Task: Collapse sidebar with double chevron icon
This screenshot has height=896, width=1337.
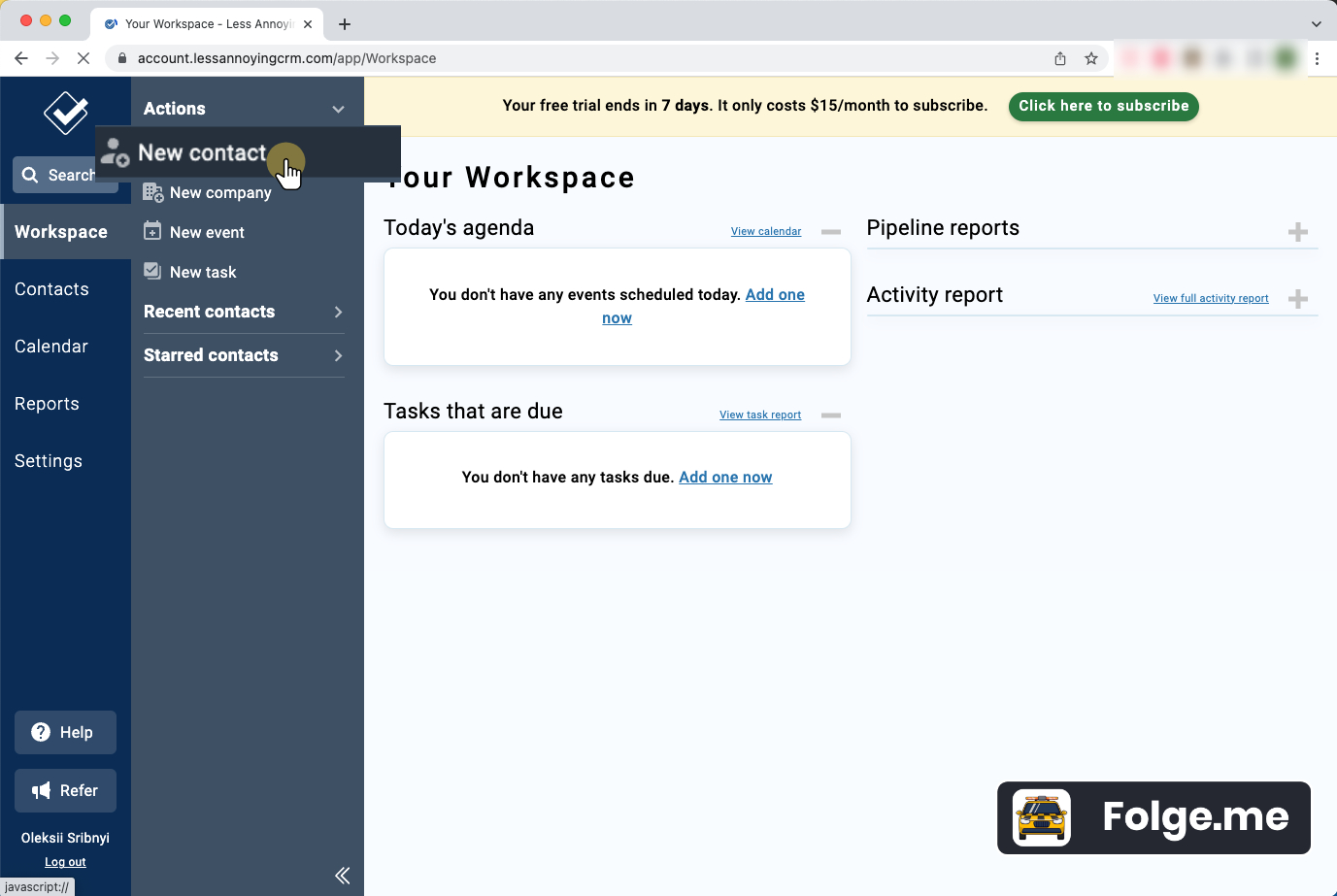Action: 342,876
